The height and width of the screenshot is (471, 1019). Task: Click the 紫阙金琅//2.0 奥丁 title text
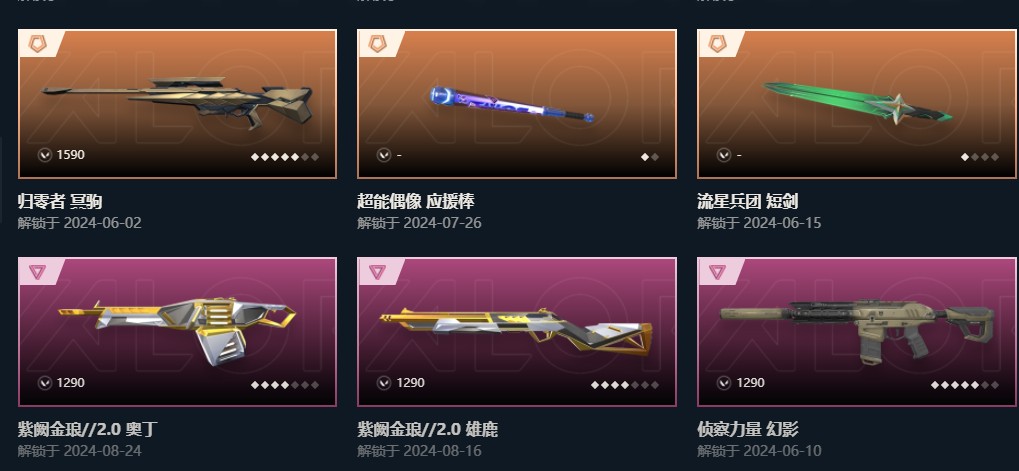pos(87,429)
